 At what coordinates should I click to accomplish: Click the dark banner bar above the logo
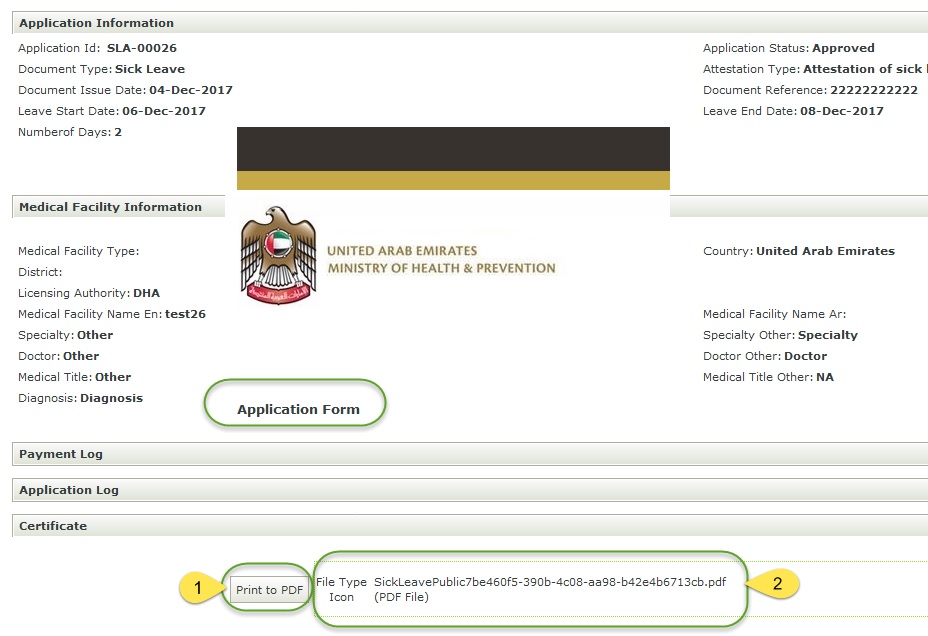453,148
